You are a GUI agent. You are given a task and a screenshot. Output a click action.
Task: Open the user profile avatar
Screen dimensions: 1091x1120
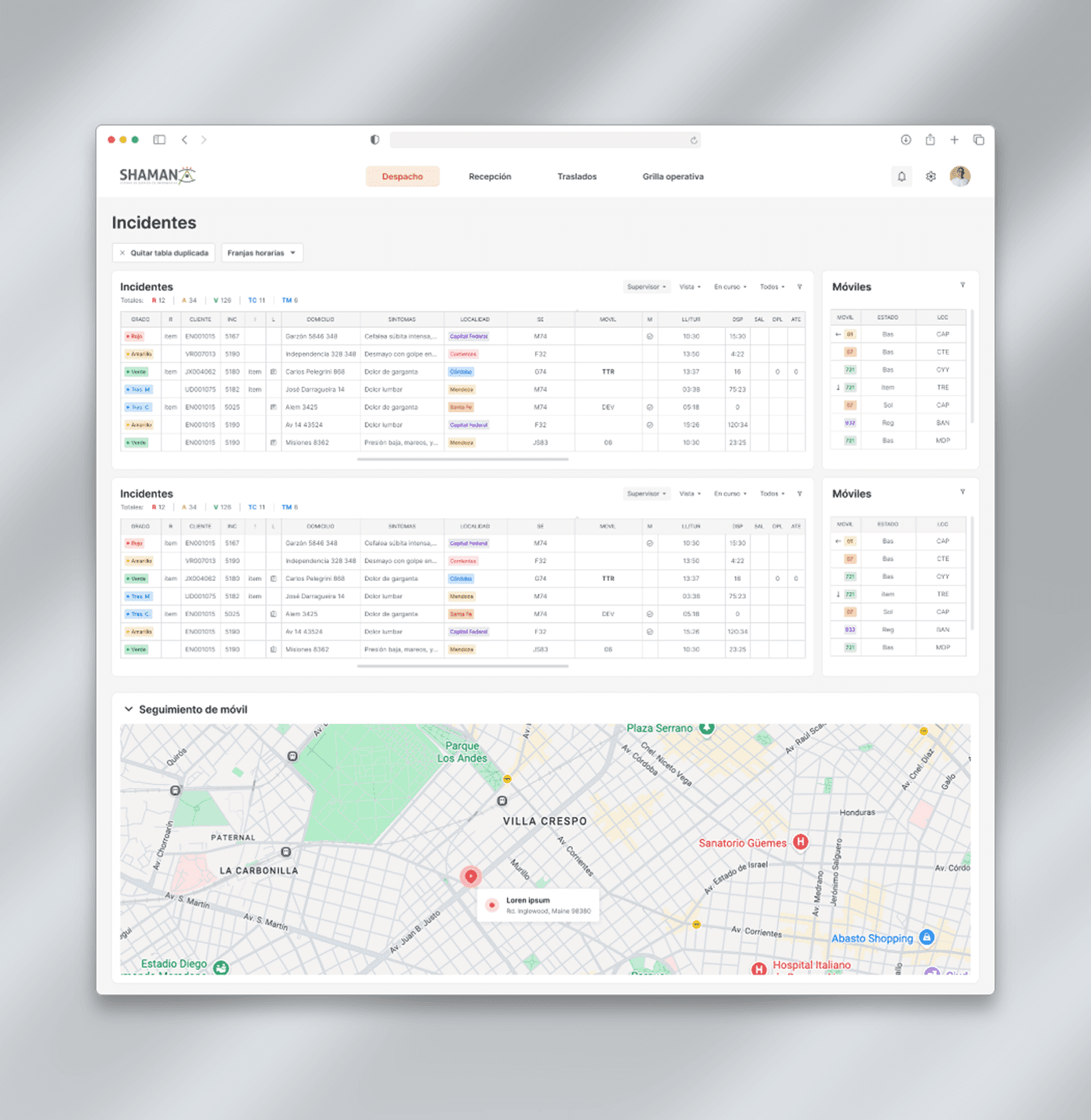point(960,176)
